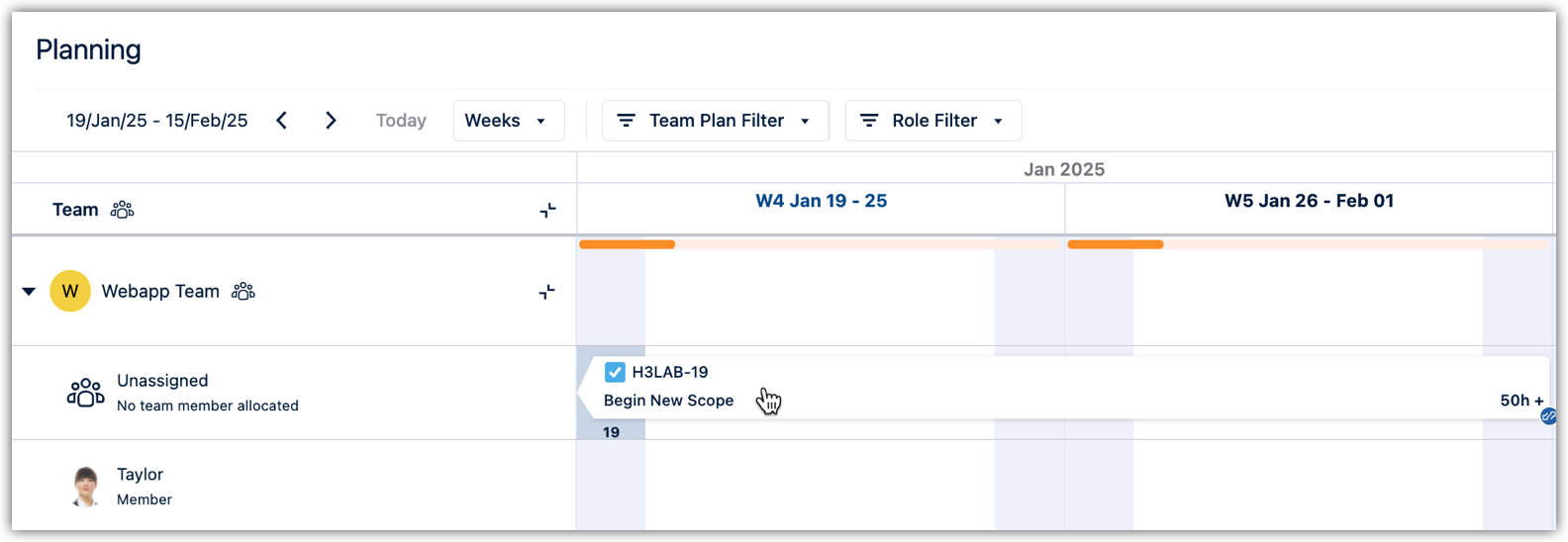Collapse the Webapp Team tree arrow
The height and width of the screenshot is (542, 1568).
pyautogui.click(x=29, y=291)
